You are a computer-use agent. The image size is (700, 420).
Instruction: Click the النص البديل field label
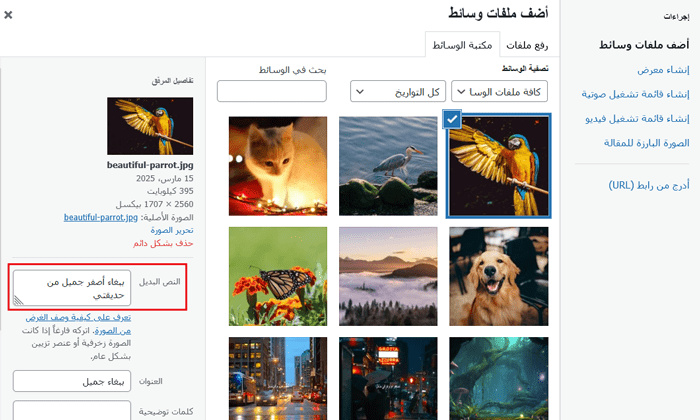pos(159,282)
